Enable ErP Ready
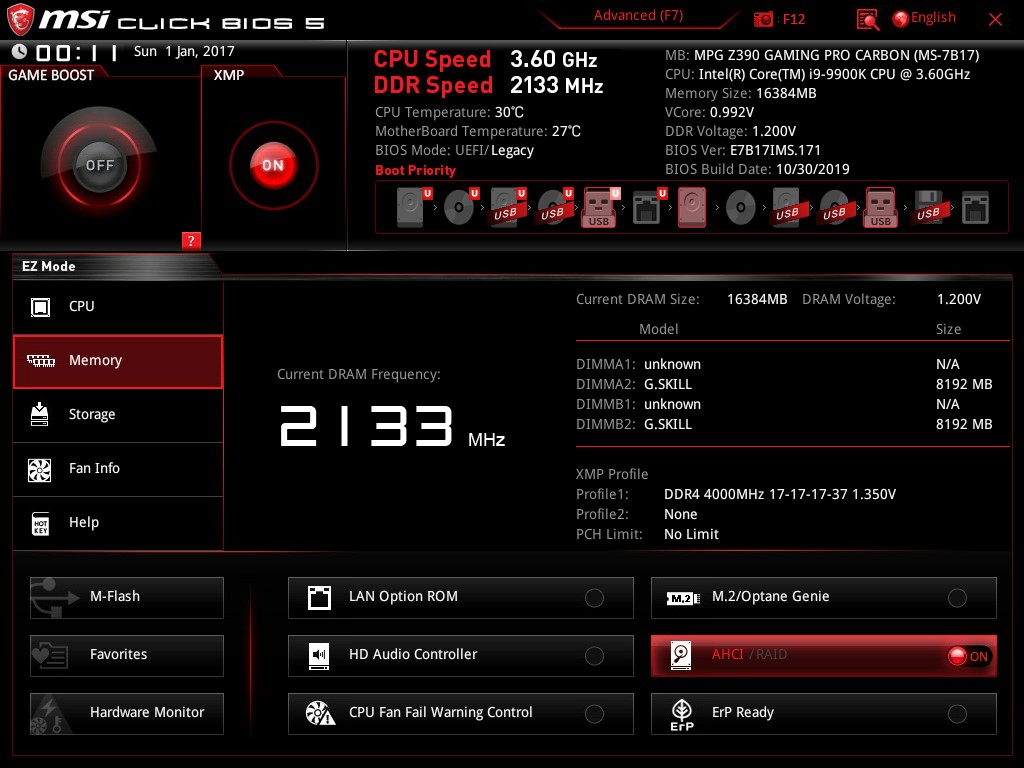Image resolution: width=1024 pixels, height=768 pixels. (824, 714)
